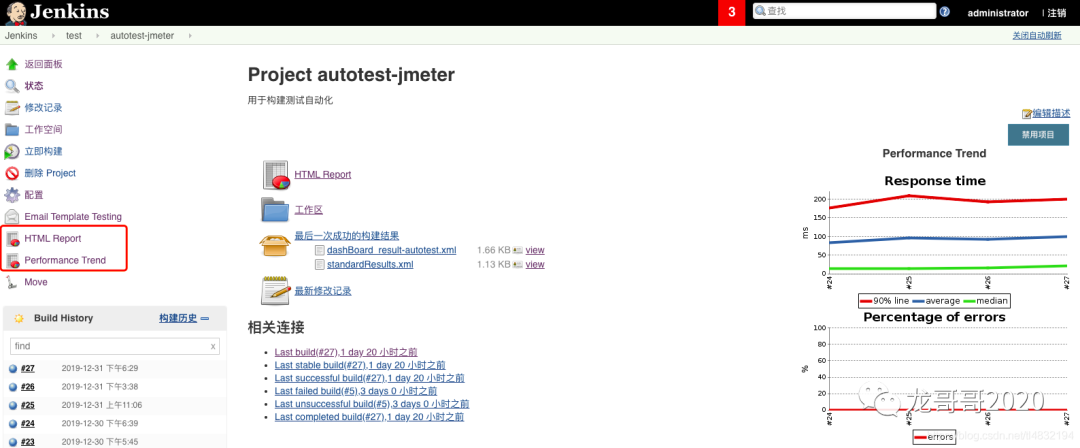This screenshot has width=1080, height=448.
Task: Open Performance Trend in the side menu
Action: click(65, 261)
